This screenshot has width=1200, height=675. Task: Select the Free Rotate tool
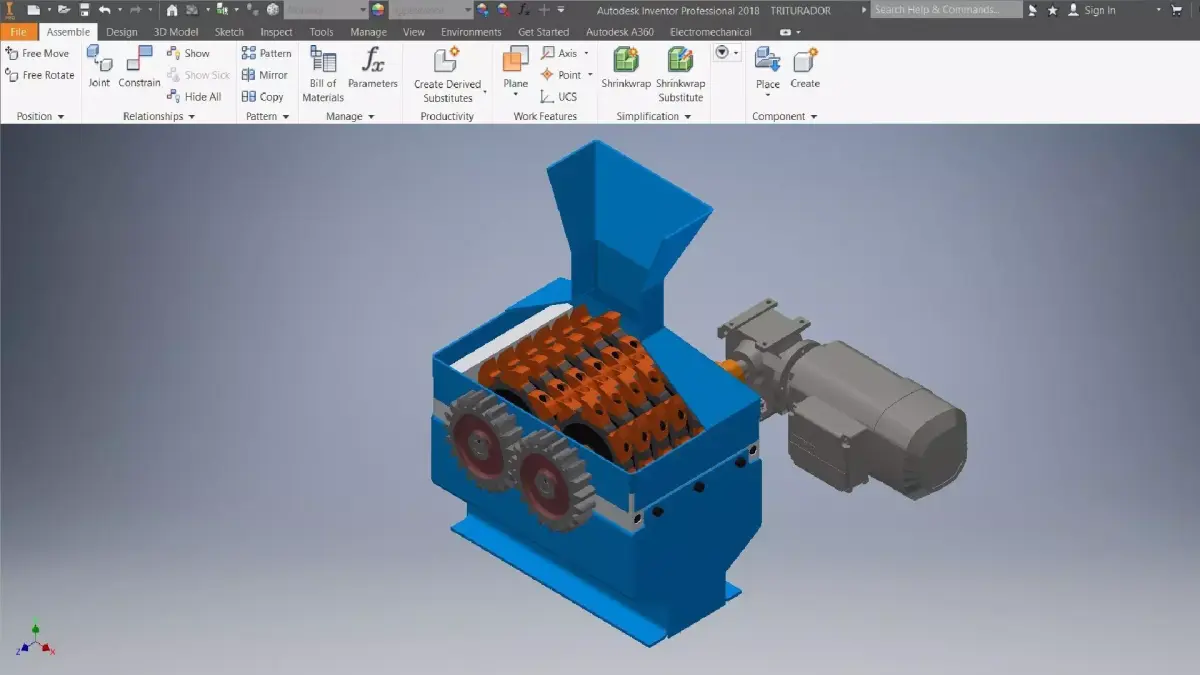40,75
